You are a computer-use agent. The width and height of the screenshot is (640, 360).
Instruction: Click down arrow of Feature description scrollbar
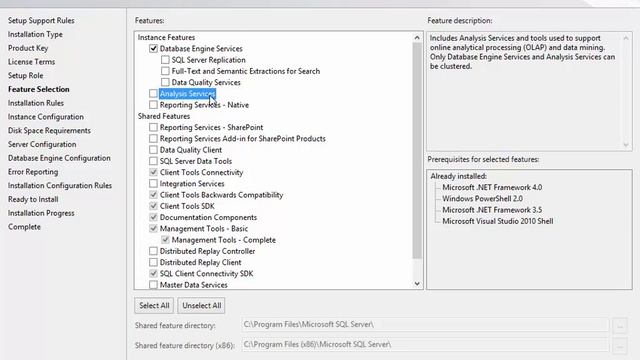626,145
